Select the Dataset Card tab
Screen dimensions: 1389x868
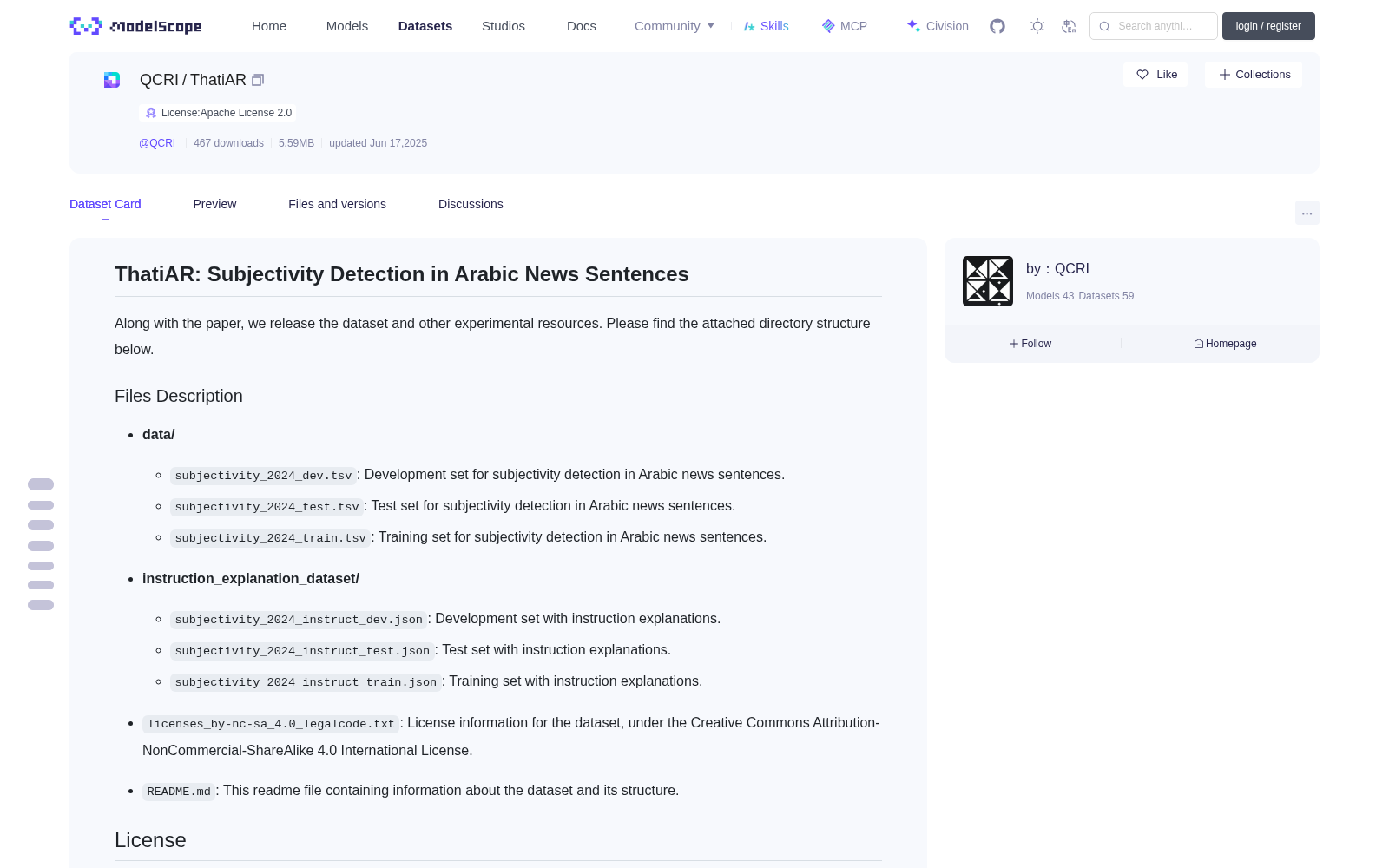tap(105, 204)
